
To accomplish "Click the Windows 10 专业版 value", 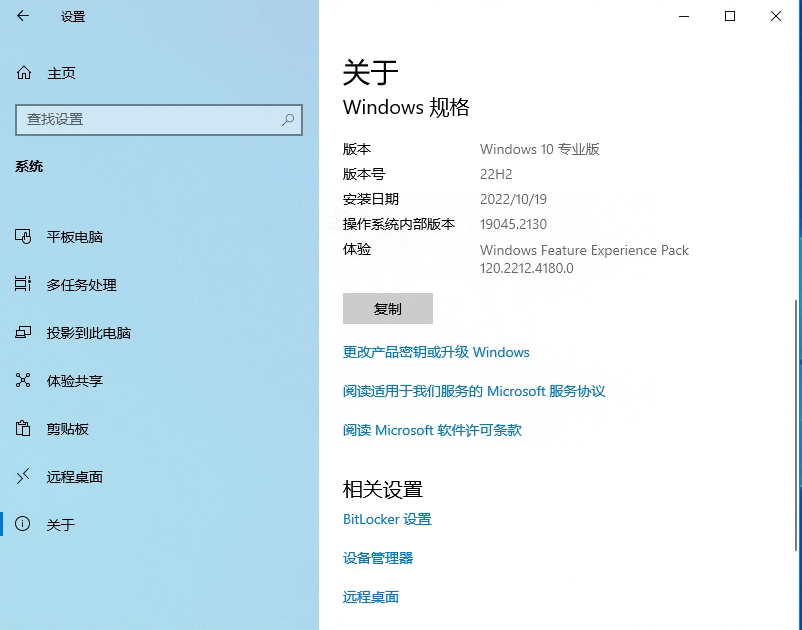I will coord(540,149).
